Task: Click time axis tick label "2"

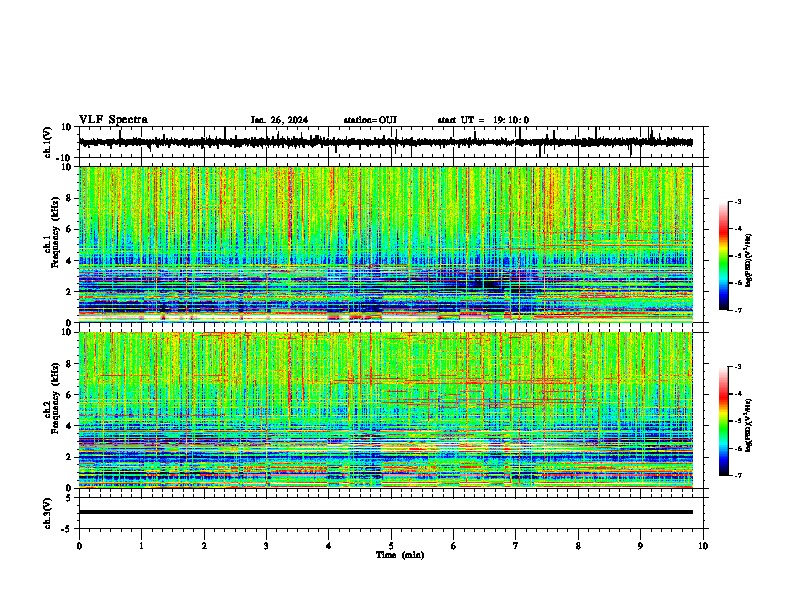Action: click(x=204, y=546)
